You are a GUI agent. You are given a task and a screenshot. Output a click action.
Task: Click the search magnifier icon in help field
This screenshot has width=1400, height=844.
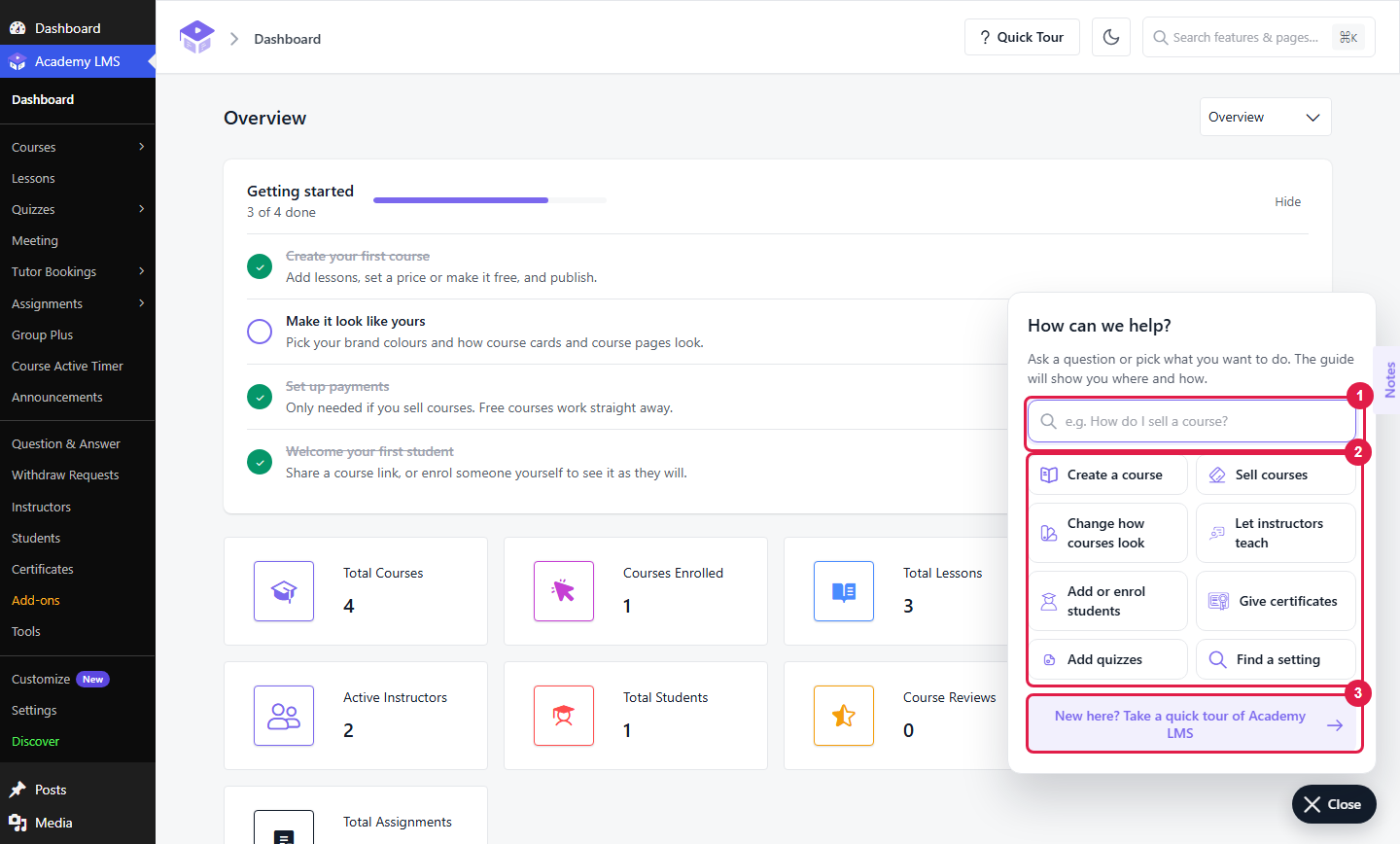[x=1048, y=421]
